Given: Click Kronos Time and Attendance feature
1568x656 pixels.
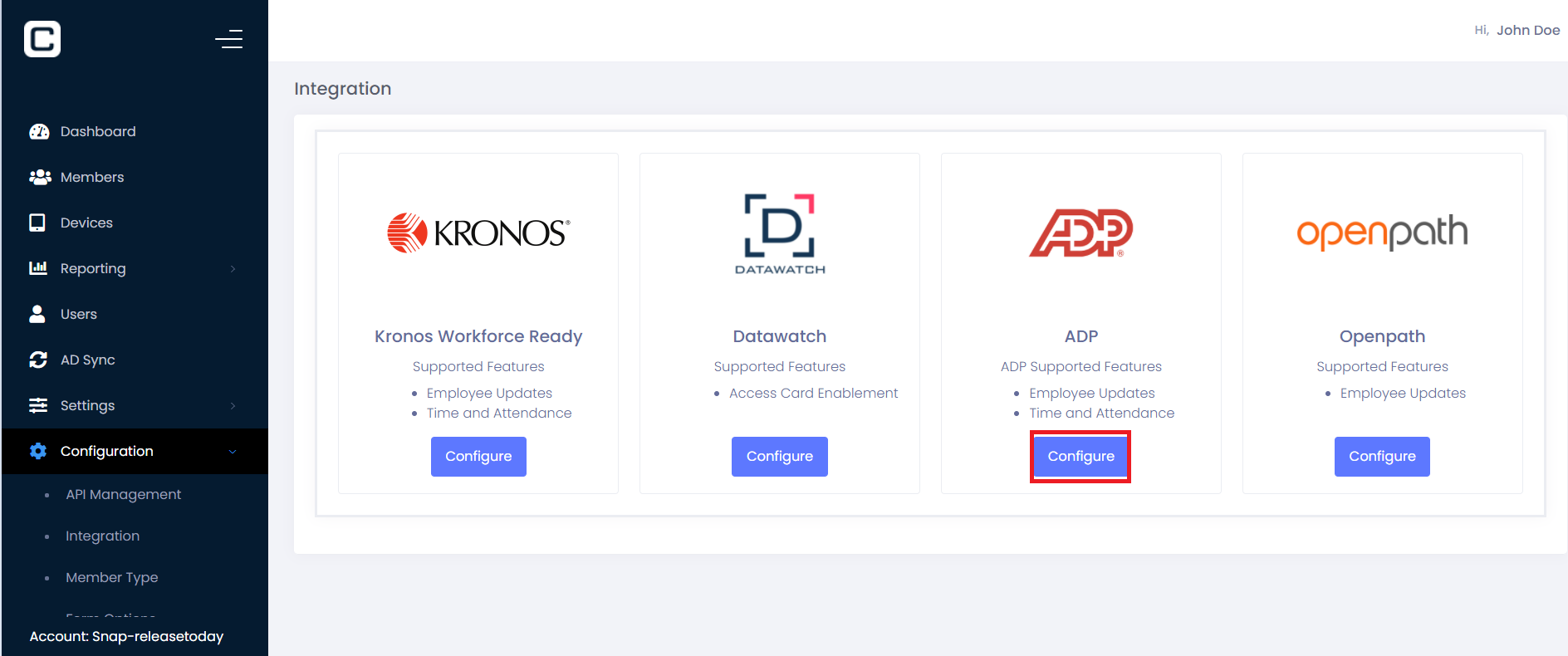Looking at the screenshot, I should 499,413.
